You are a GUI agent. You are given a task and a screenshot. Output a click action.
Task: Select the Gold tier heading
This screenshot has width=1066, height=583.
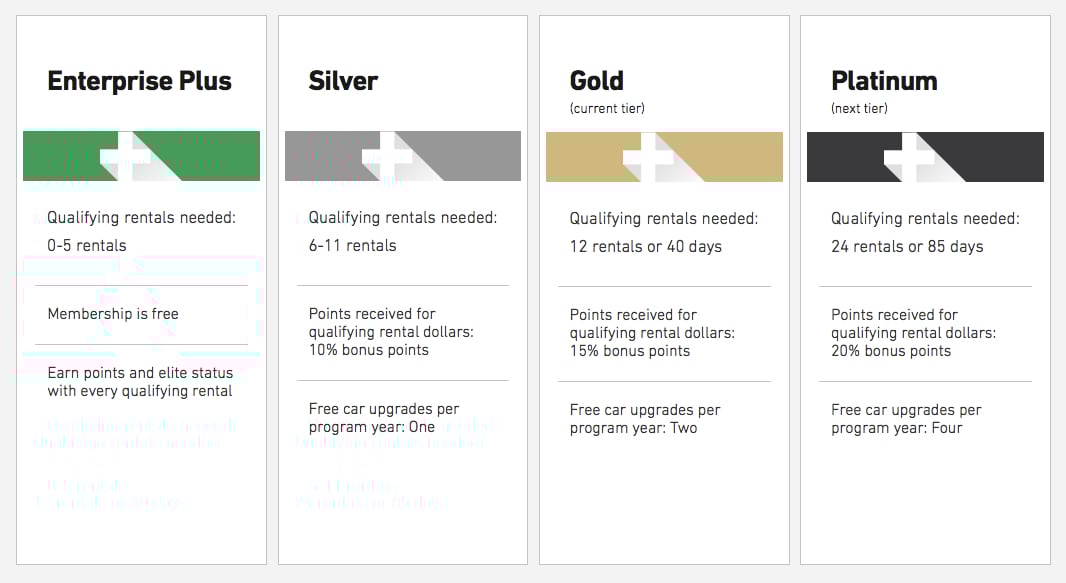(x=596, y=81)
